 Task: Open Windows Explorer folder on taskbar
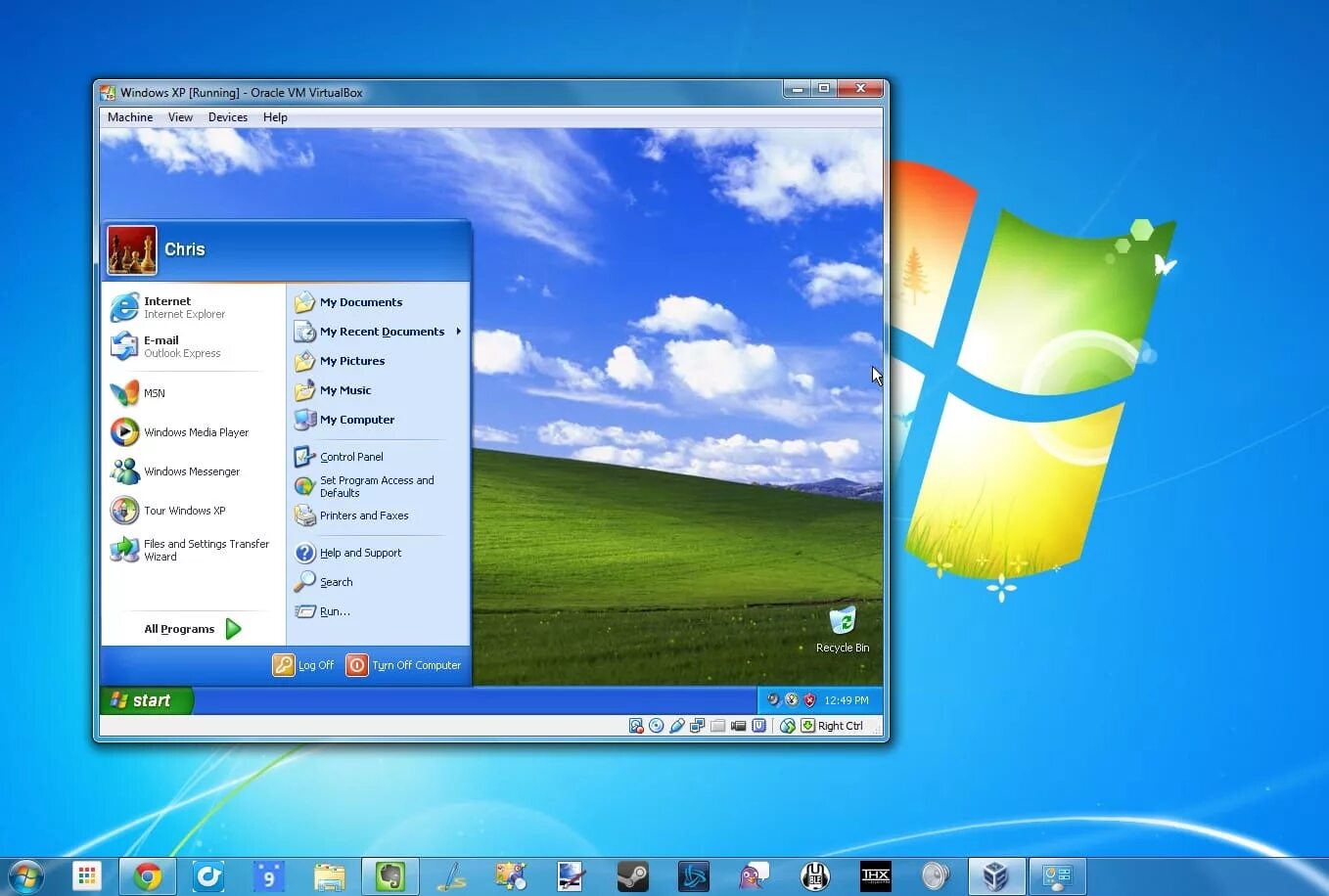(330, 876)
